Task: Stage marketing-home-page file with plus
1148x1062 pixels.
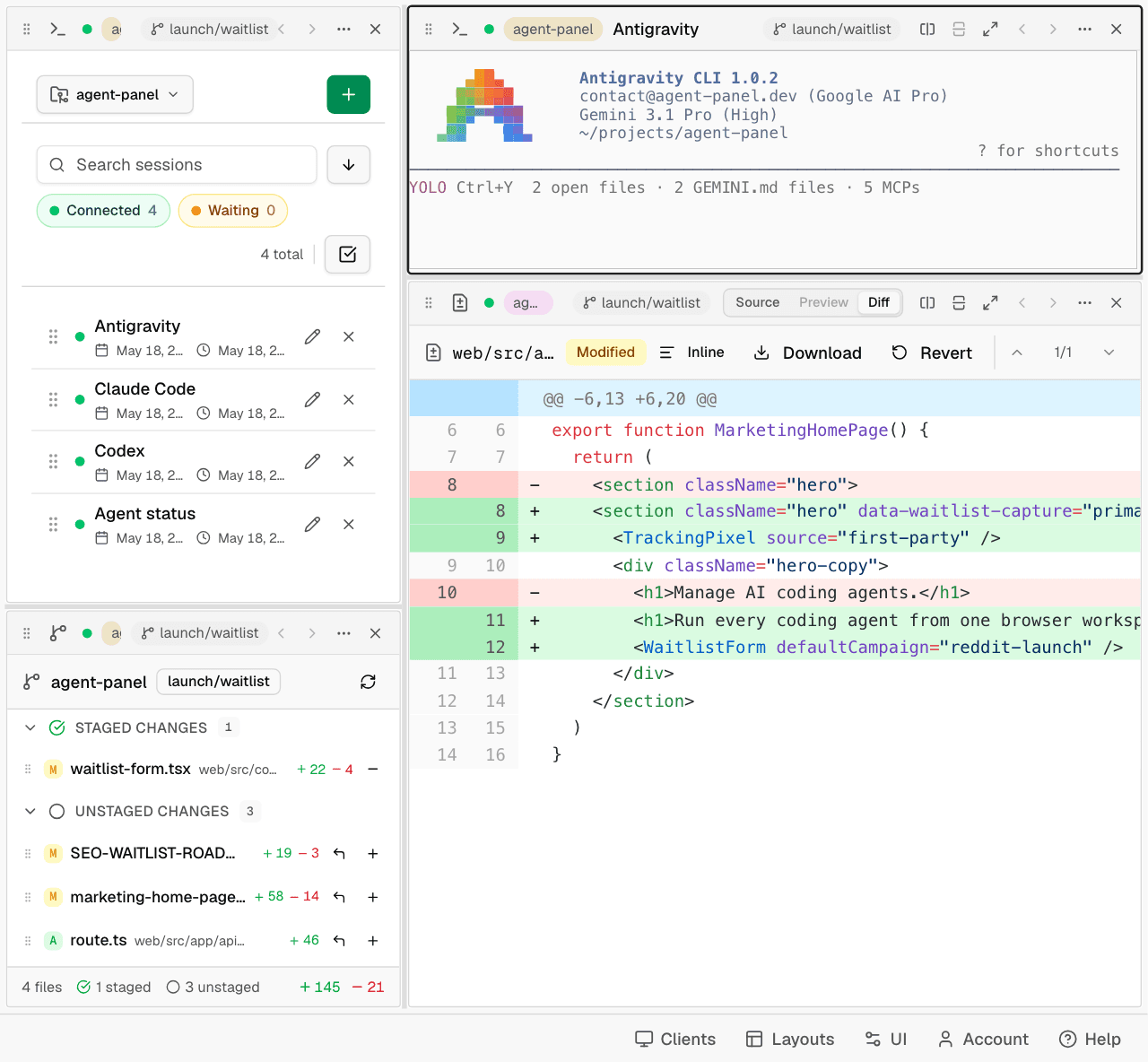Action: [x=373, y=897]
